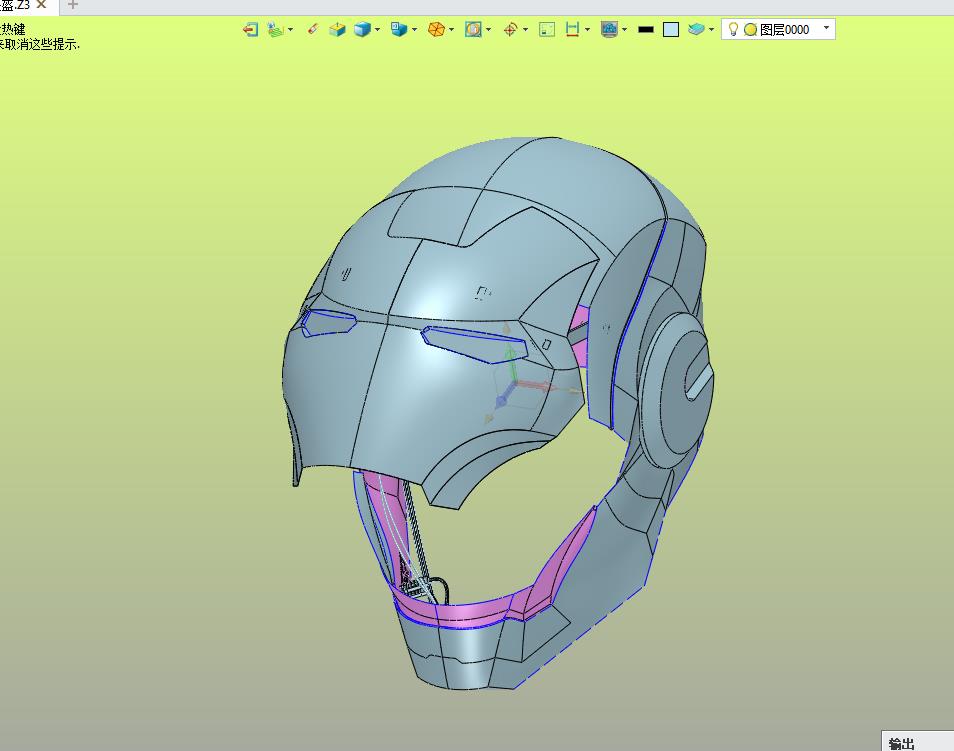Image resolution: width=954 pixels, height=751 pixels.
Task: Click the hint text about cancelling prompts
Action: click(40, 44)
